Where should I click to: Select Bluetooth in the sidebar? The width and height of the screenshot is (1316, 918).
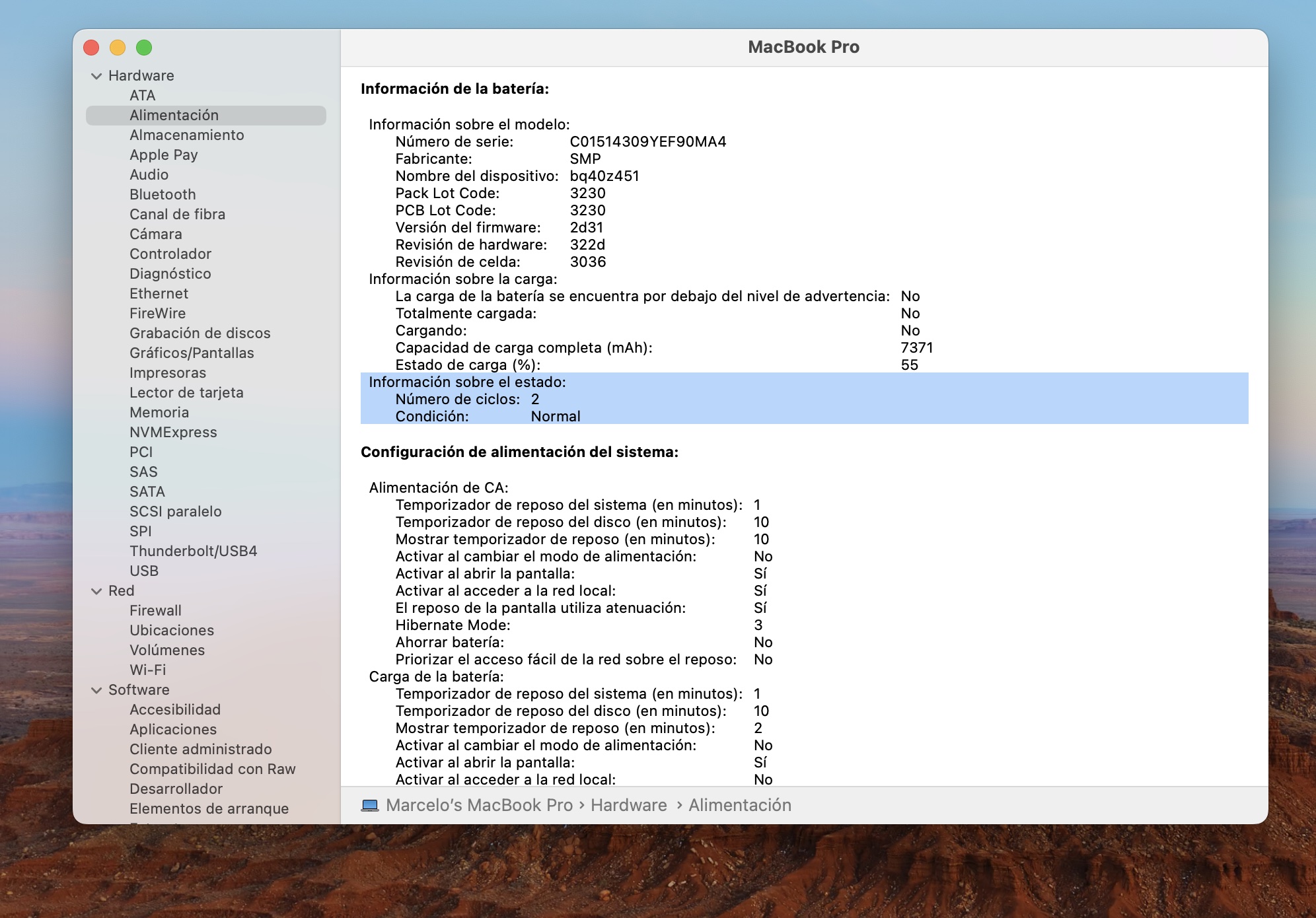(x=163, y=194)
